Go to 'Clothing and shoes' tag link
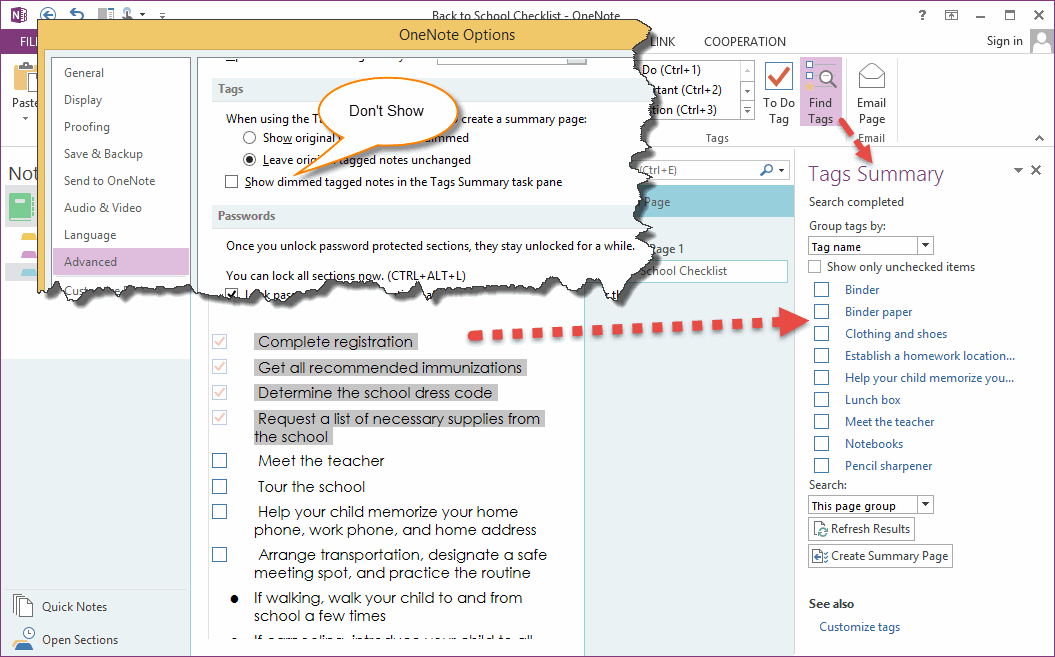 896,334
